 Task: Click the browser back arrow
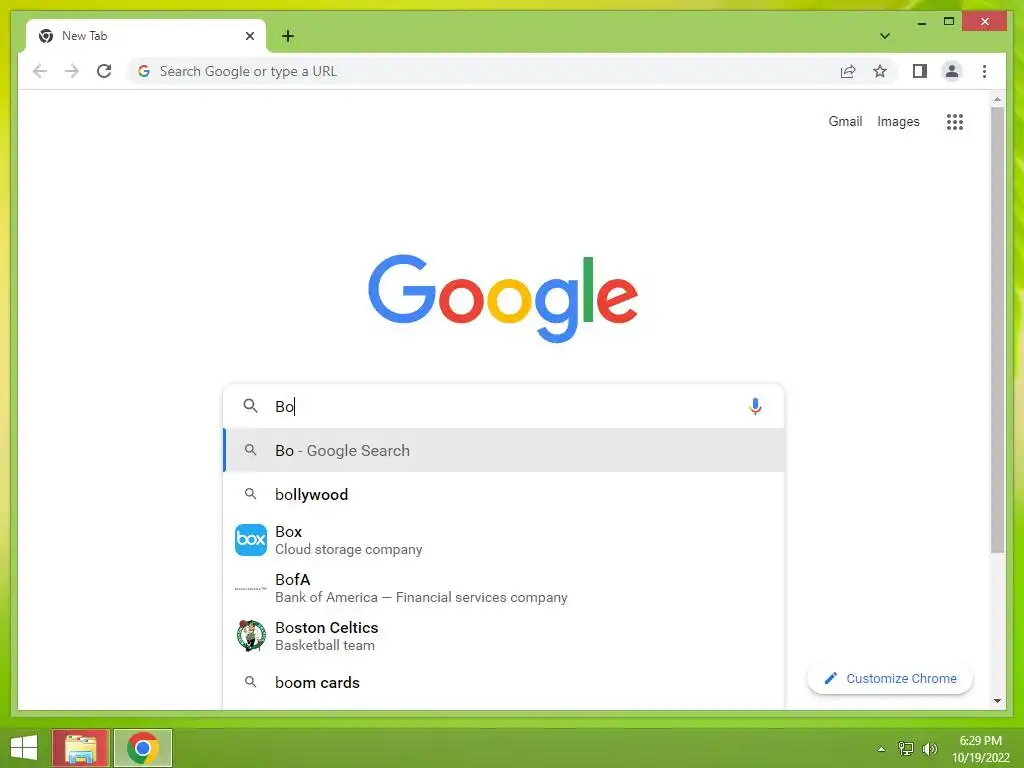point(40,71)
